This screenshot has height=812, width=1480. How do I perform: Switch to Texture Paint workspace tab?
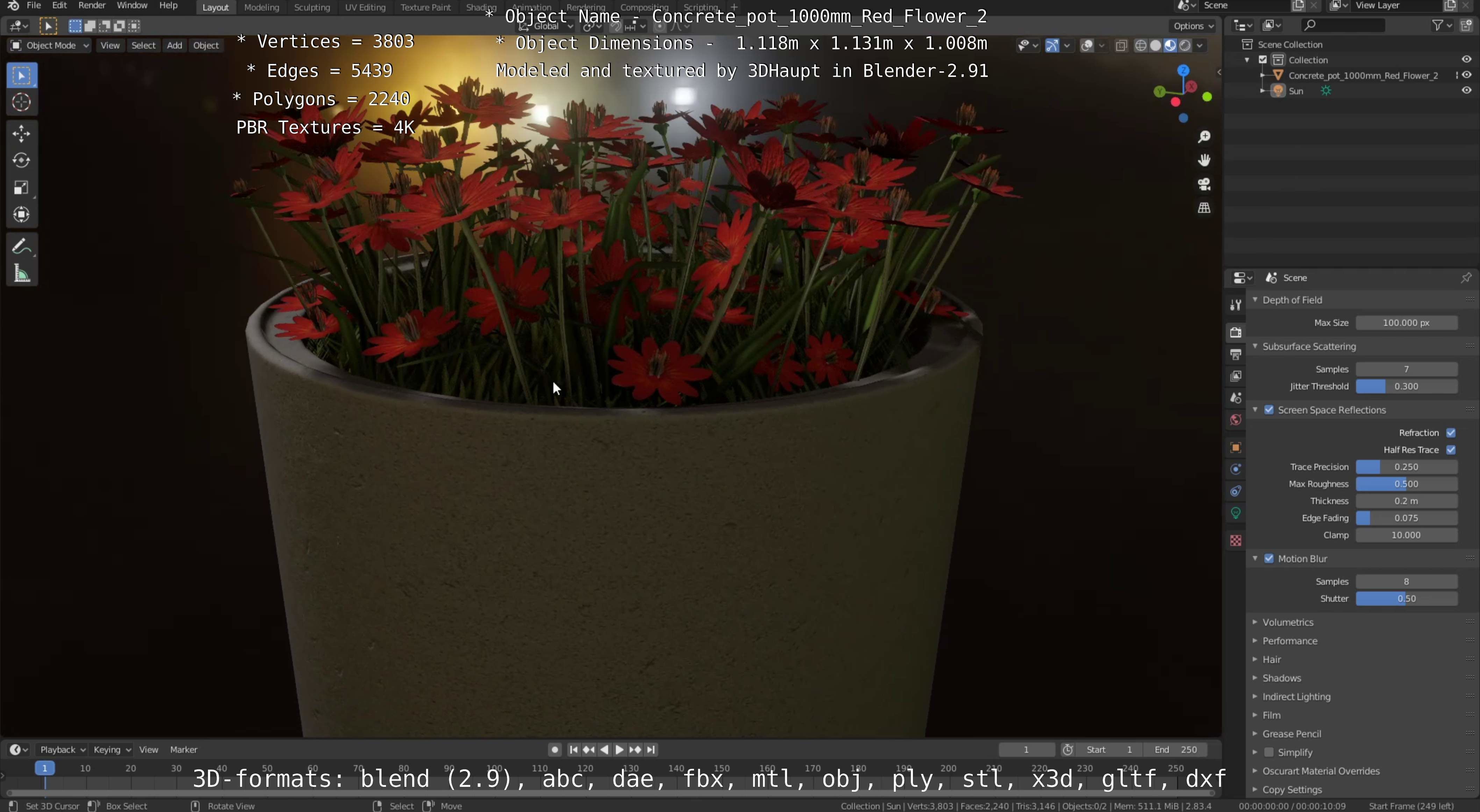(x=426, y=7)
